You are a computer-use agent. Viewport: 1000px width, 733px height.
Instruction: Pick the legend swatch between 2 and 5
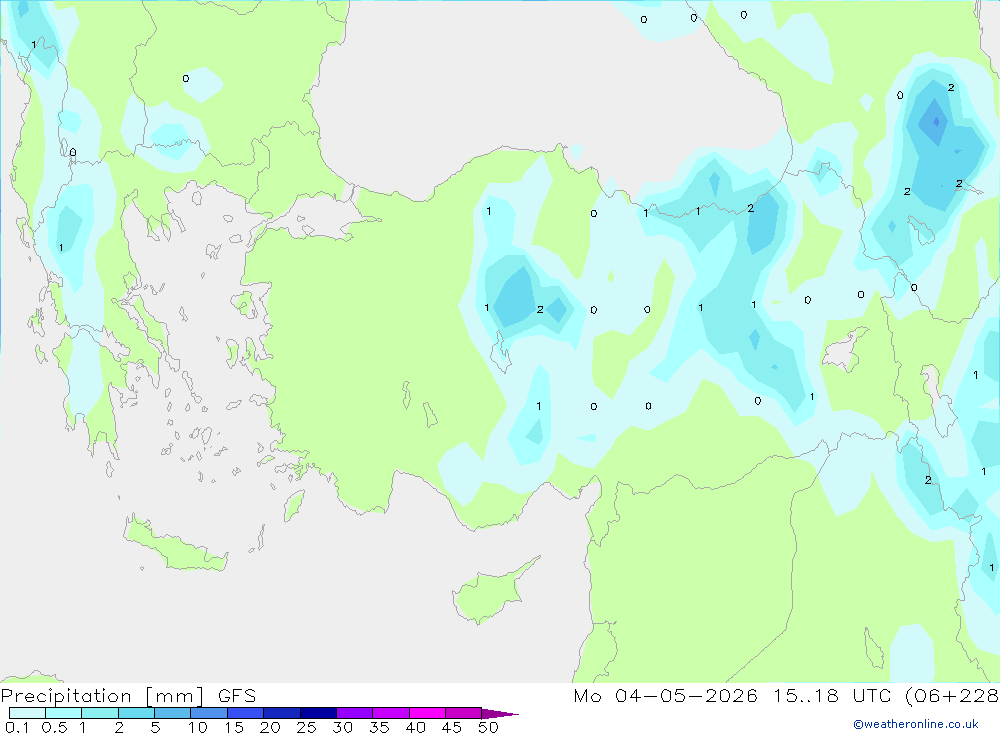point(136,713)
